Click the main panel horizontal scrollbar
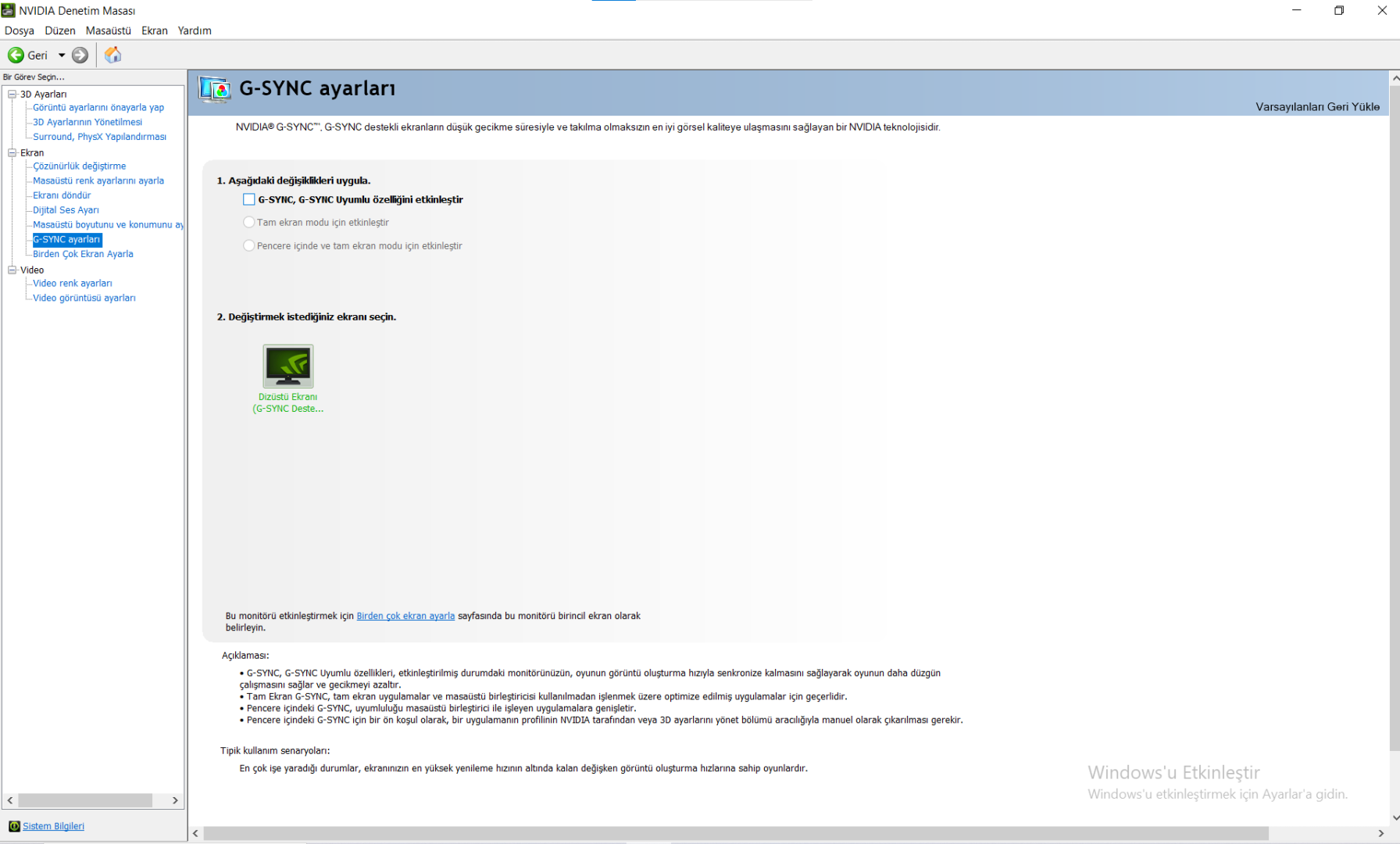The image size is (1400, 844). coord(736,834)
